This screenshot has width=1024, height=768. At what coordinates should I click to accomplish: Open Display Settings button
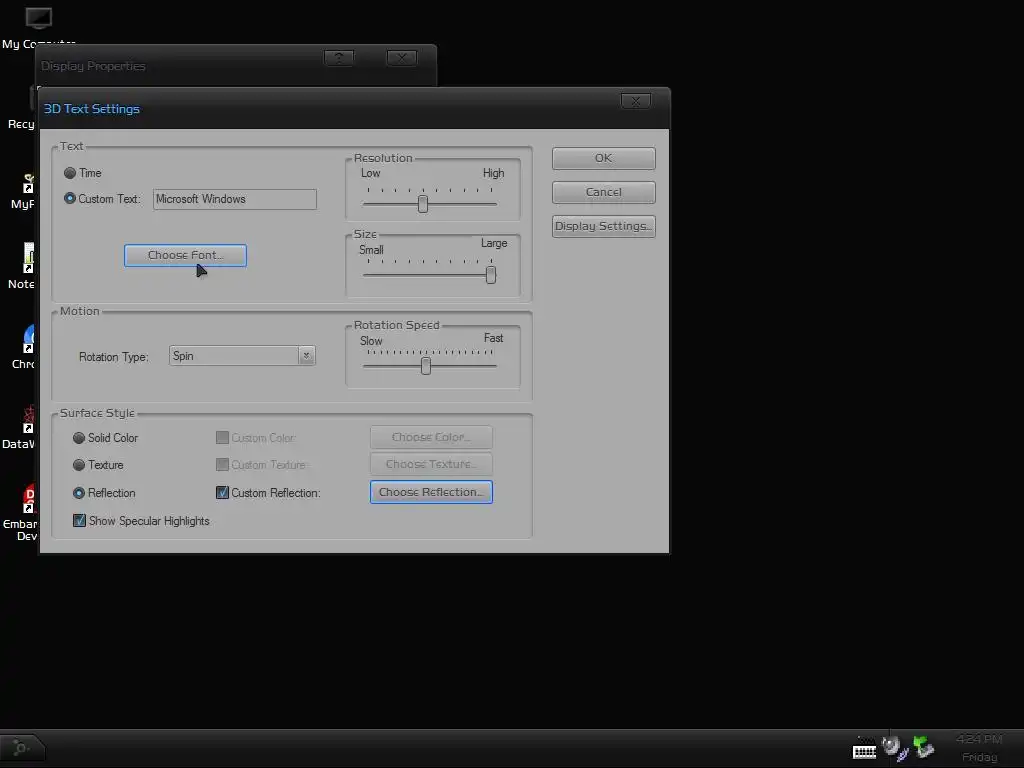[603, 226]
